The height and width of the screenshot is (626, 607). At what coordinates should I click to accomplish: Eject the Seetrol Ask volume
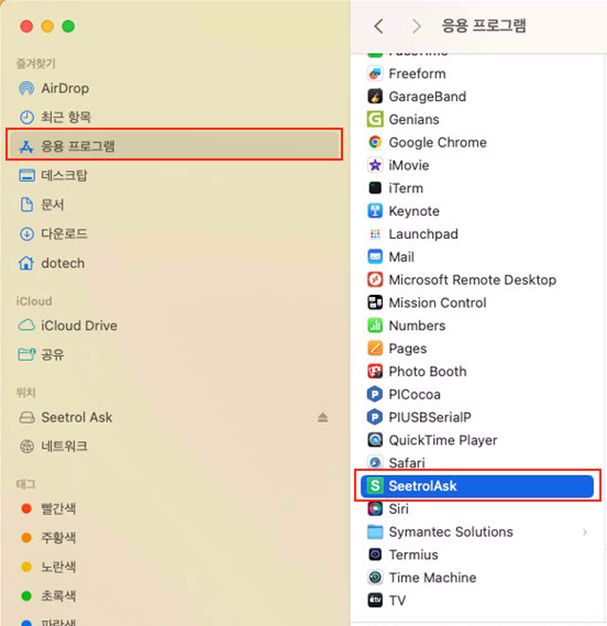pyautogui.click(x=323, y=417)
